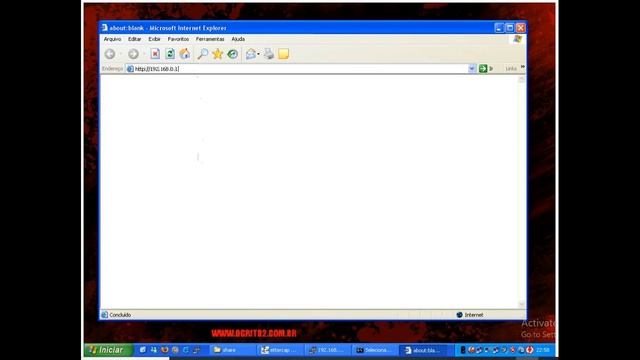Expand the Back button history dropdown
The width and height of the screenshot is (640, 360).
click(120, 54)
